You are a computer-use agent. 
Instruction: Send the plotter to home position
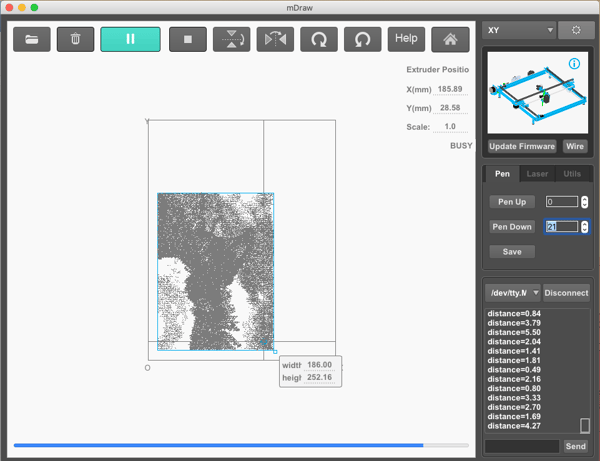[x=450, y=39]
